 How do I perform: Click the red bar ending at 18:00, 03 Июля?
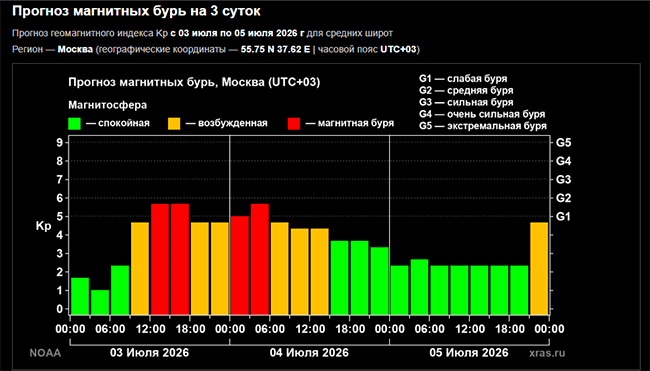click(x=179, y=259)
